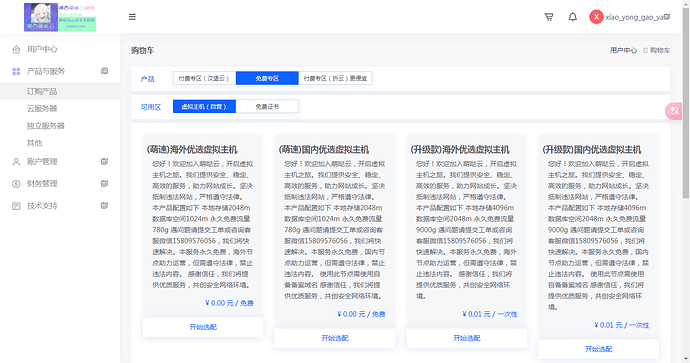Viewport: 690px width, 363px height.
Task: Select the 免费专区 product tab
Action: [x=267, y=78]
